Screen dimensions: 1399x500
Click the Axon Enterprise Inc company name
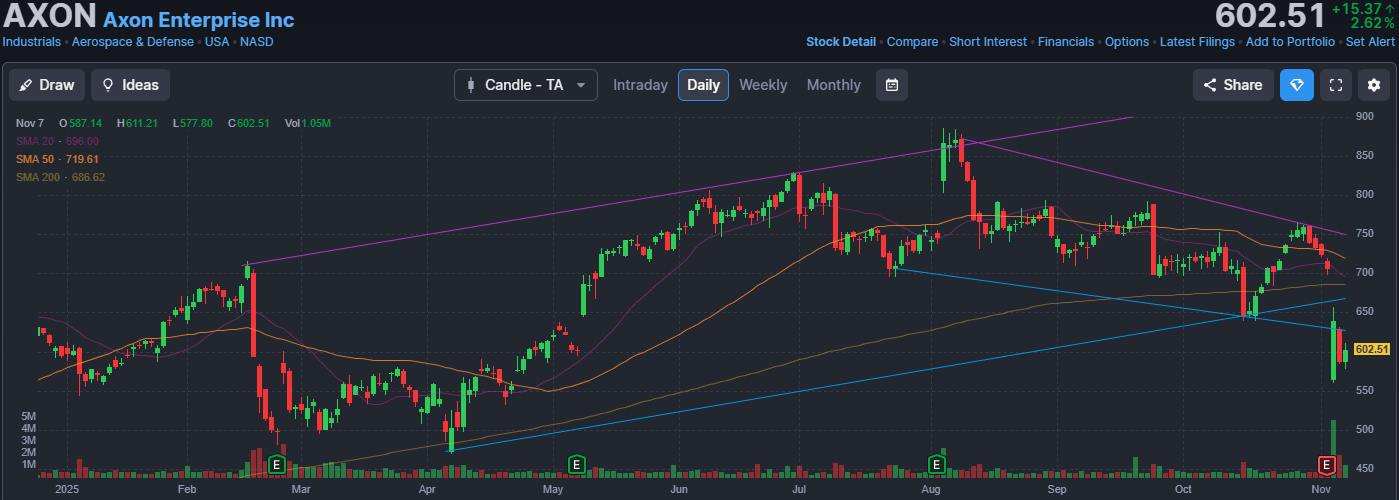199,19
